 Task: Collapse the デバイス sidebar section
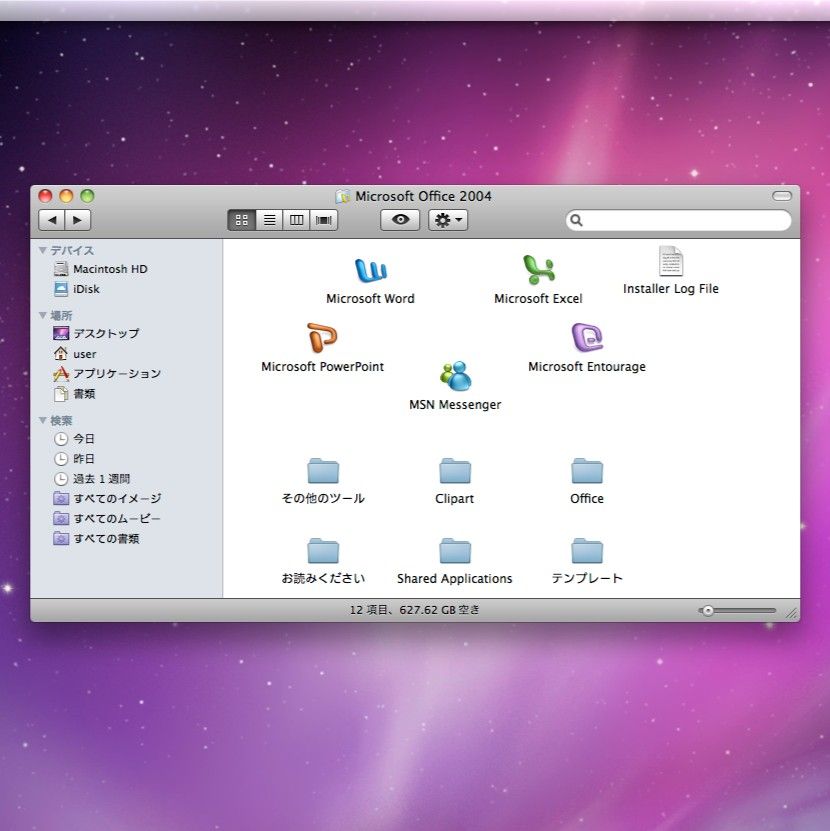(42, 250)
